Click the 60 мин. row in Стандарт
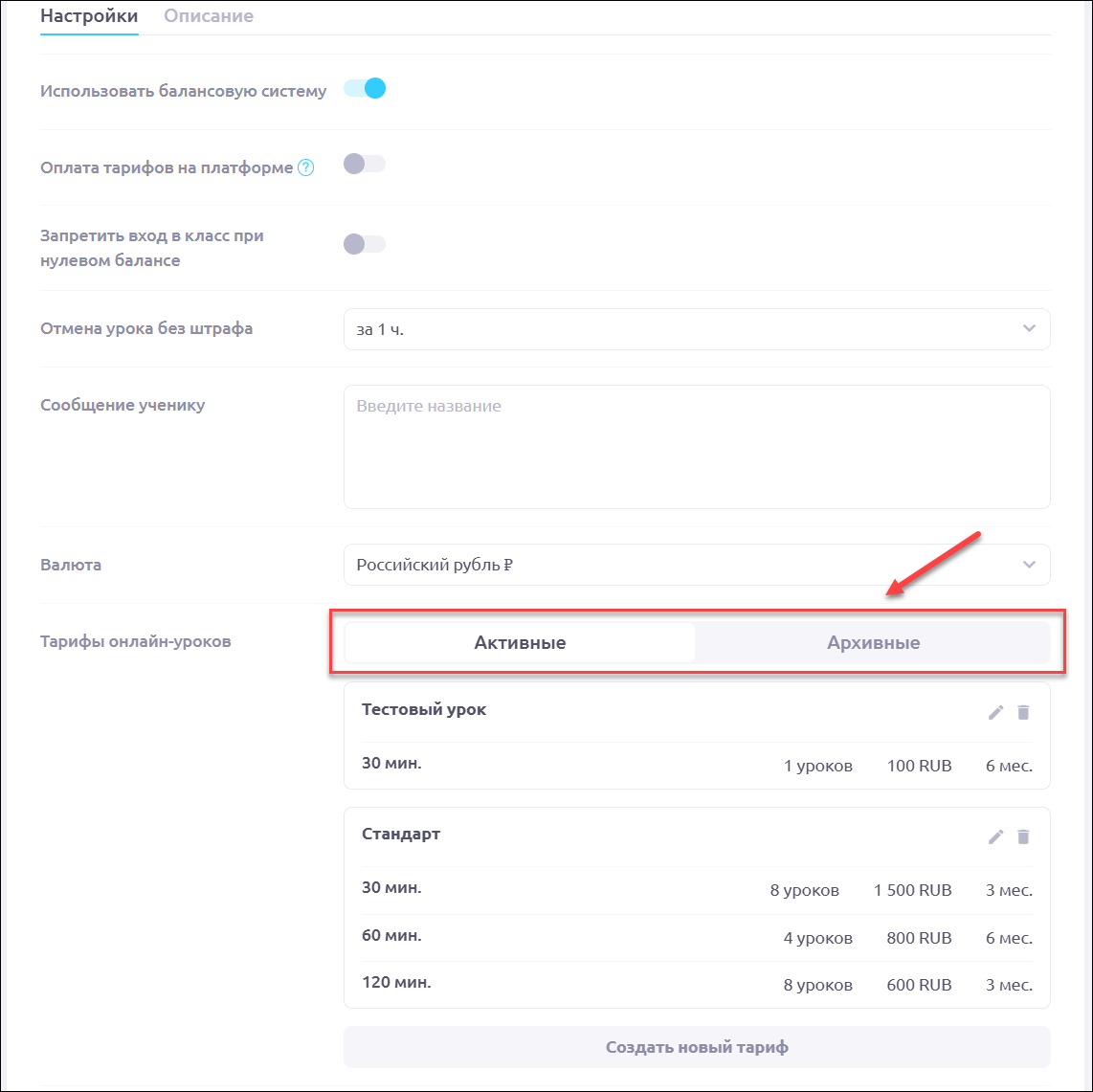 pyautogui.click(x=696, y=938)
